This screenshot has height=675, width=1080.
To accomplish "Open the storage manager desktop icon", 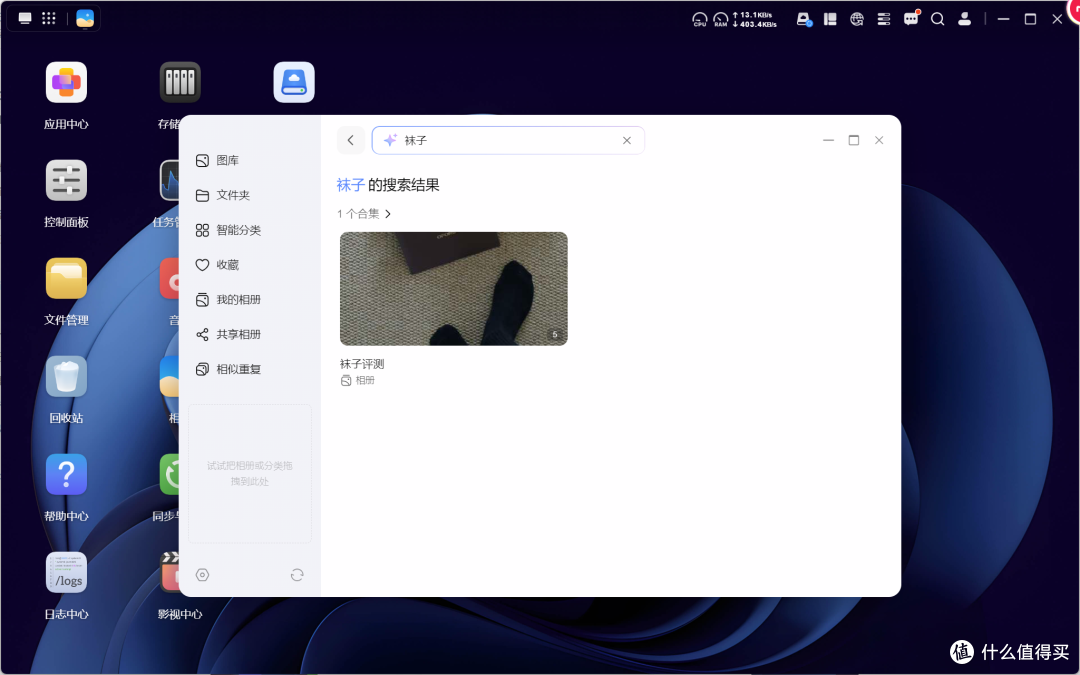I will [180, 83].
